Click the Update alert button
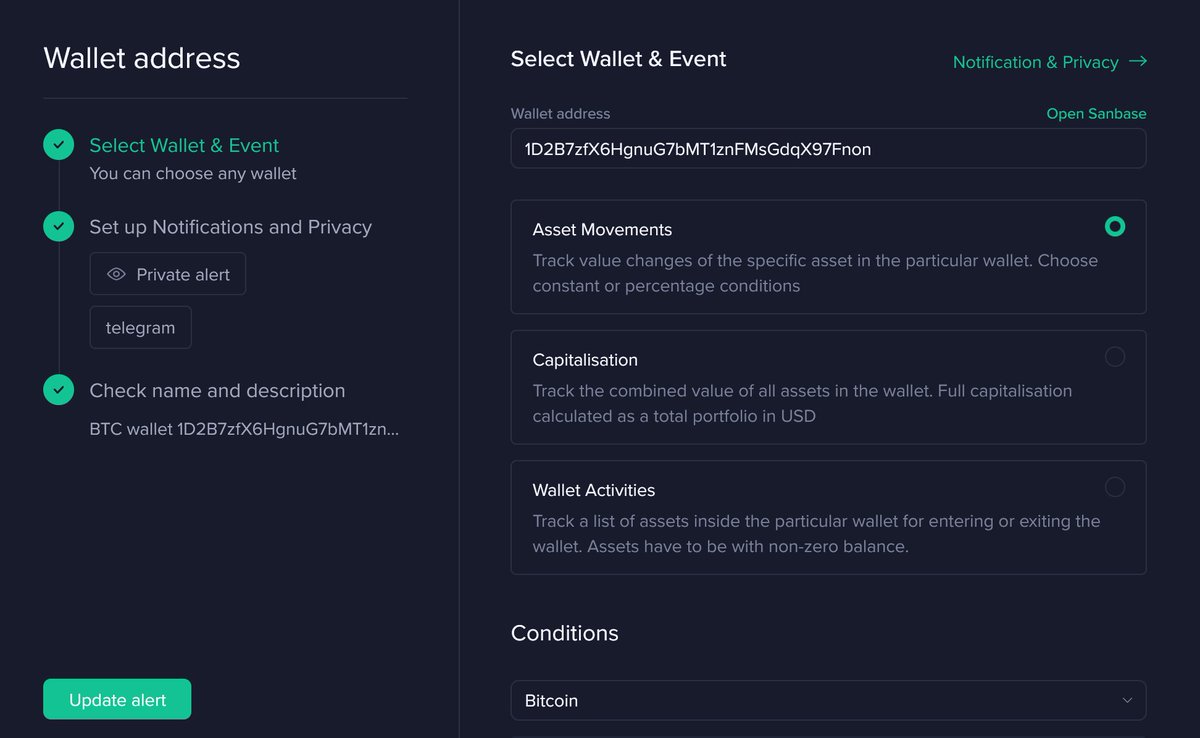Screen dimensions: 1200x738 click(117, 700)
